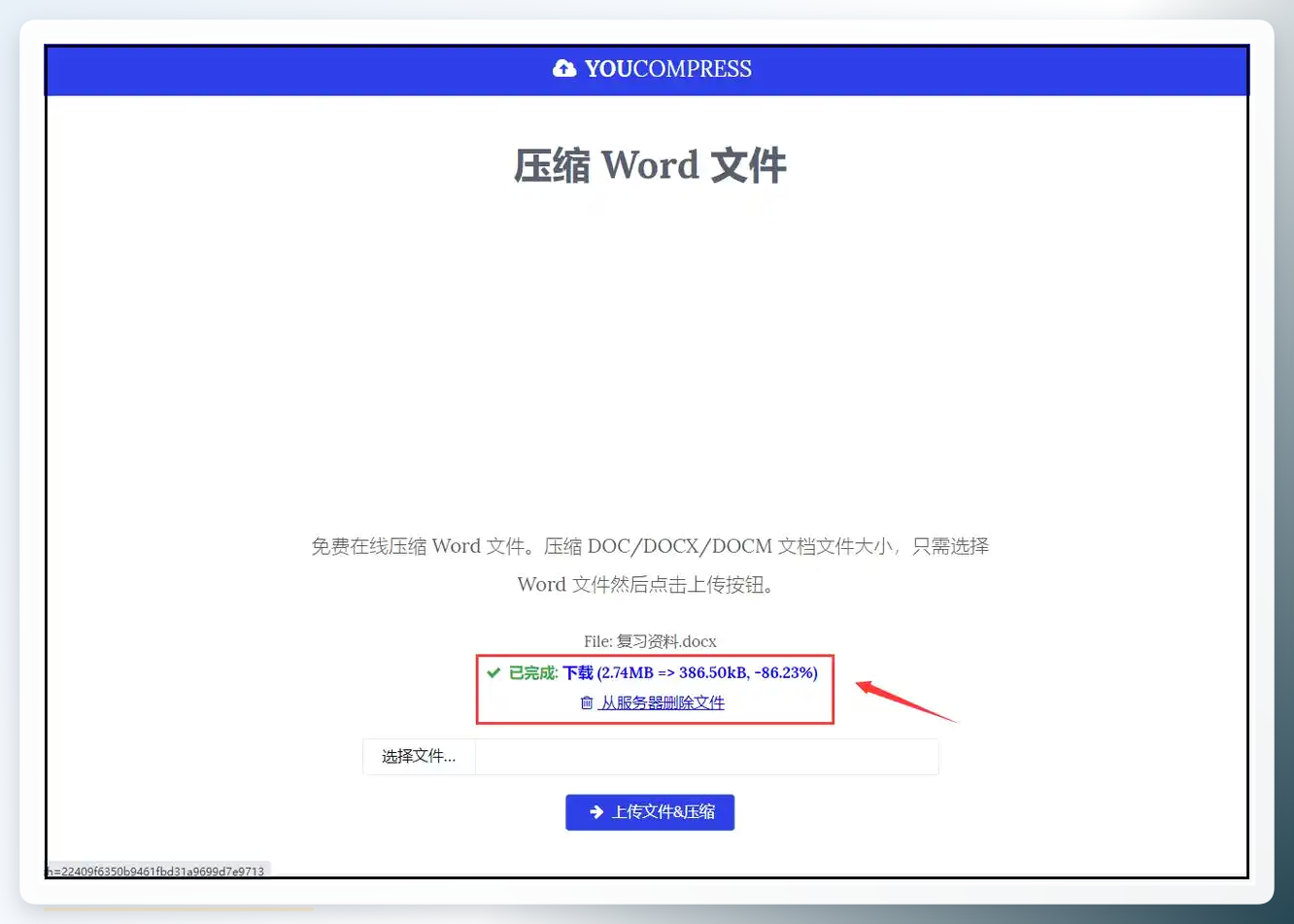Click the green completed checkmark icon
This screenshot has height=924, width=1294.
pos(494,672)
